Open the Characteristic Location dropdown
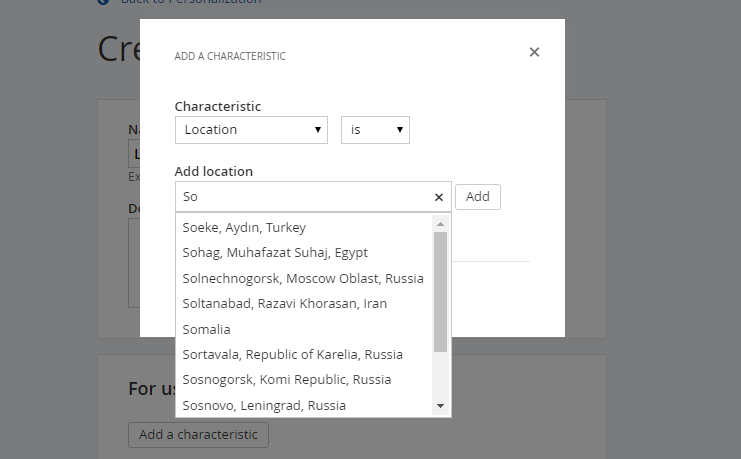Image resolution: width=741 pixels, height=459 pixels. pyautogui.click(x=251, y=130)
